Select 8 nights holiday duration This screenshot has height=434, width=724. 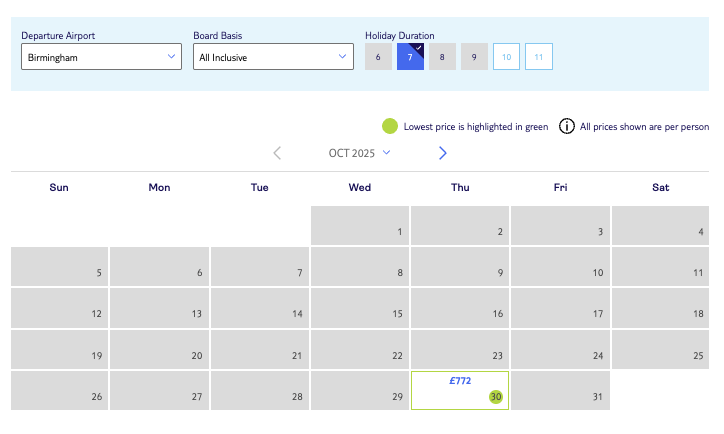click(x=442, y=57)
